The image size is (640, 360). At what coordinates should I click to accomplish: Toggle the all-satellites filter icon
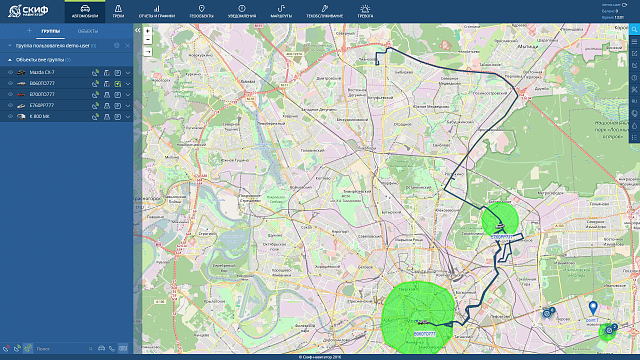[x=28, y=348]
